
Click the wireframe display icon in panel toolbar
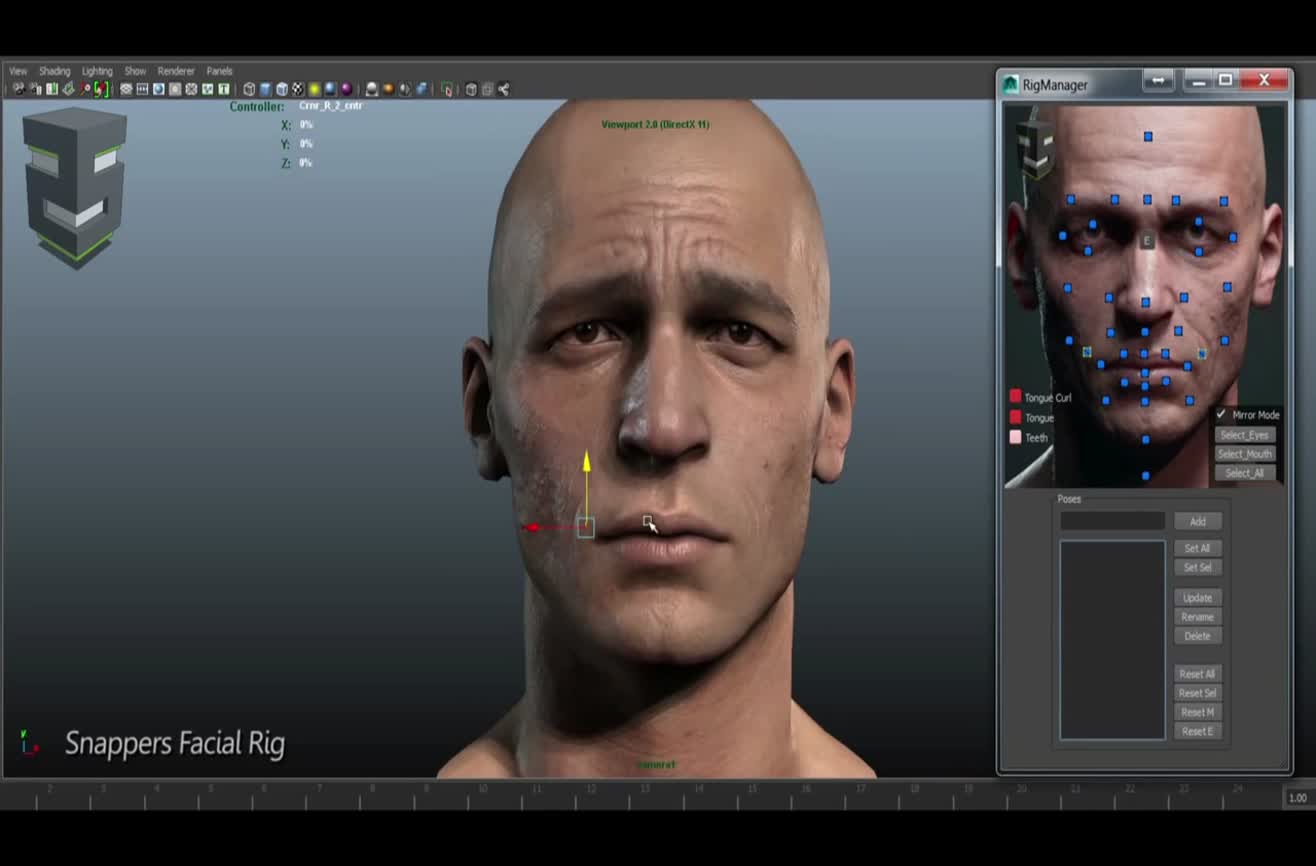[x=248, y=89]
